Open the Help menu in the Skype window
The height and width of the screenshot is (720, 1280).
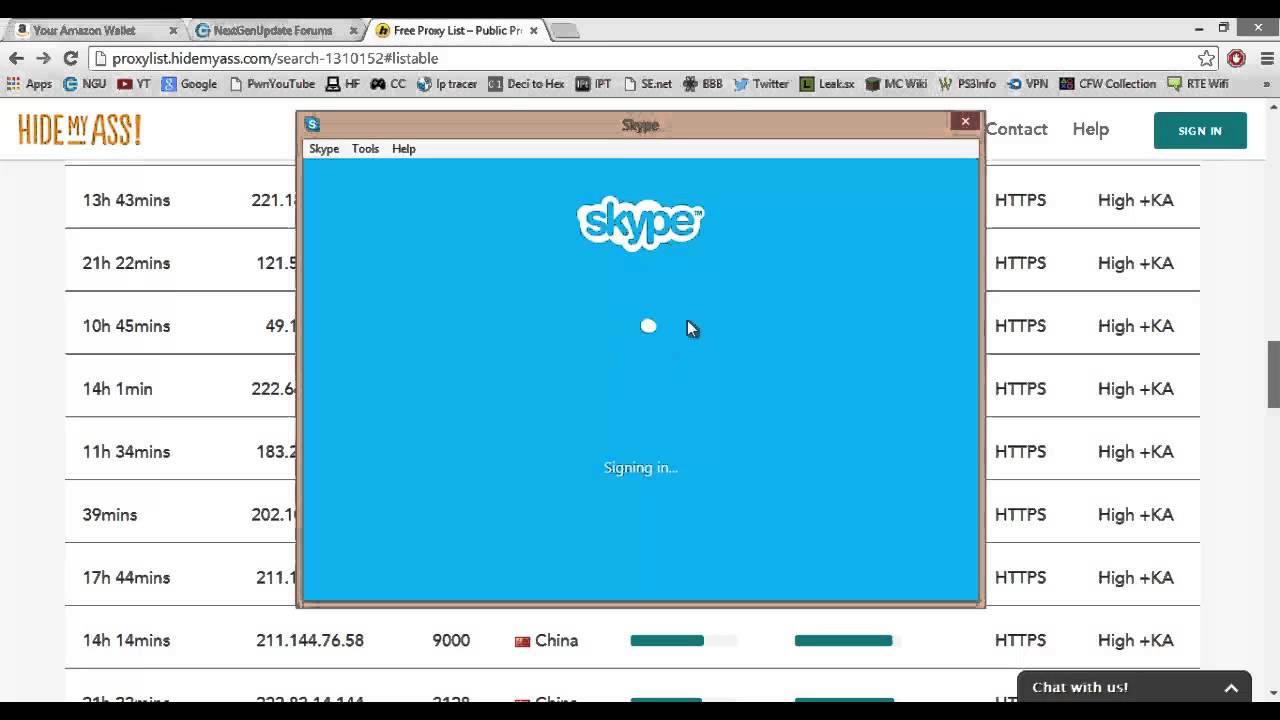tap(404, 149)
